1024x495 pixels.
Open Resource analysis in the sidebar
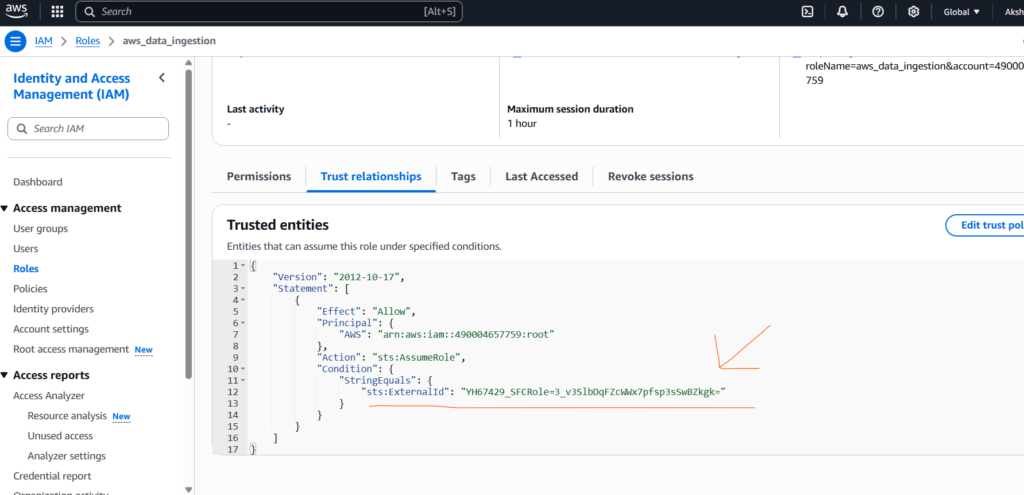[x=67, y=416]
